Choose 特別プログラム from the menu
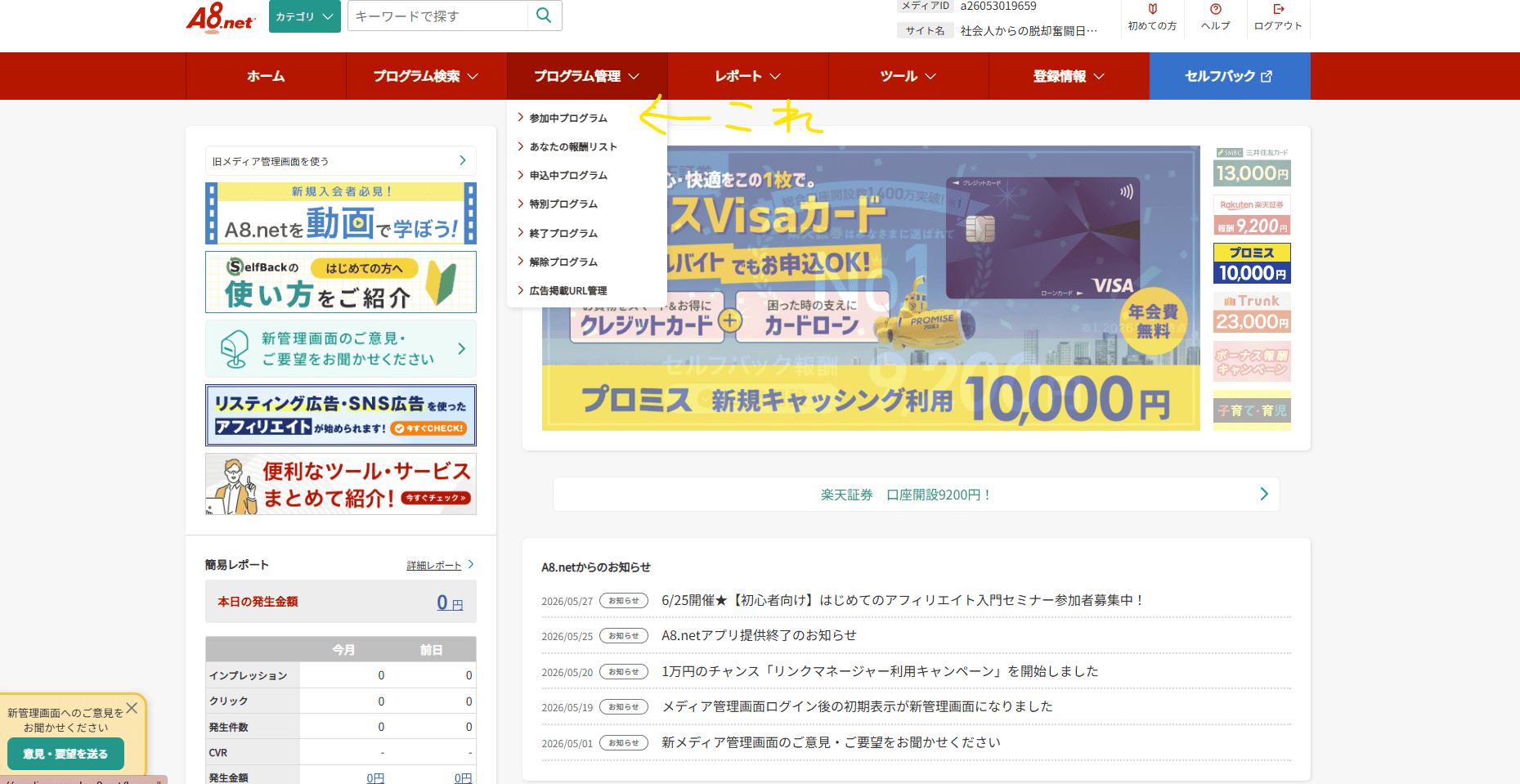Image resolution: width=1520 pixels, height=784 pixels. click(563, 204)
